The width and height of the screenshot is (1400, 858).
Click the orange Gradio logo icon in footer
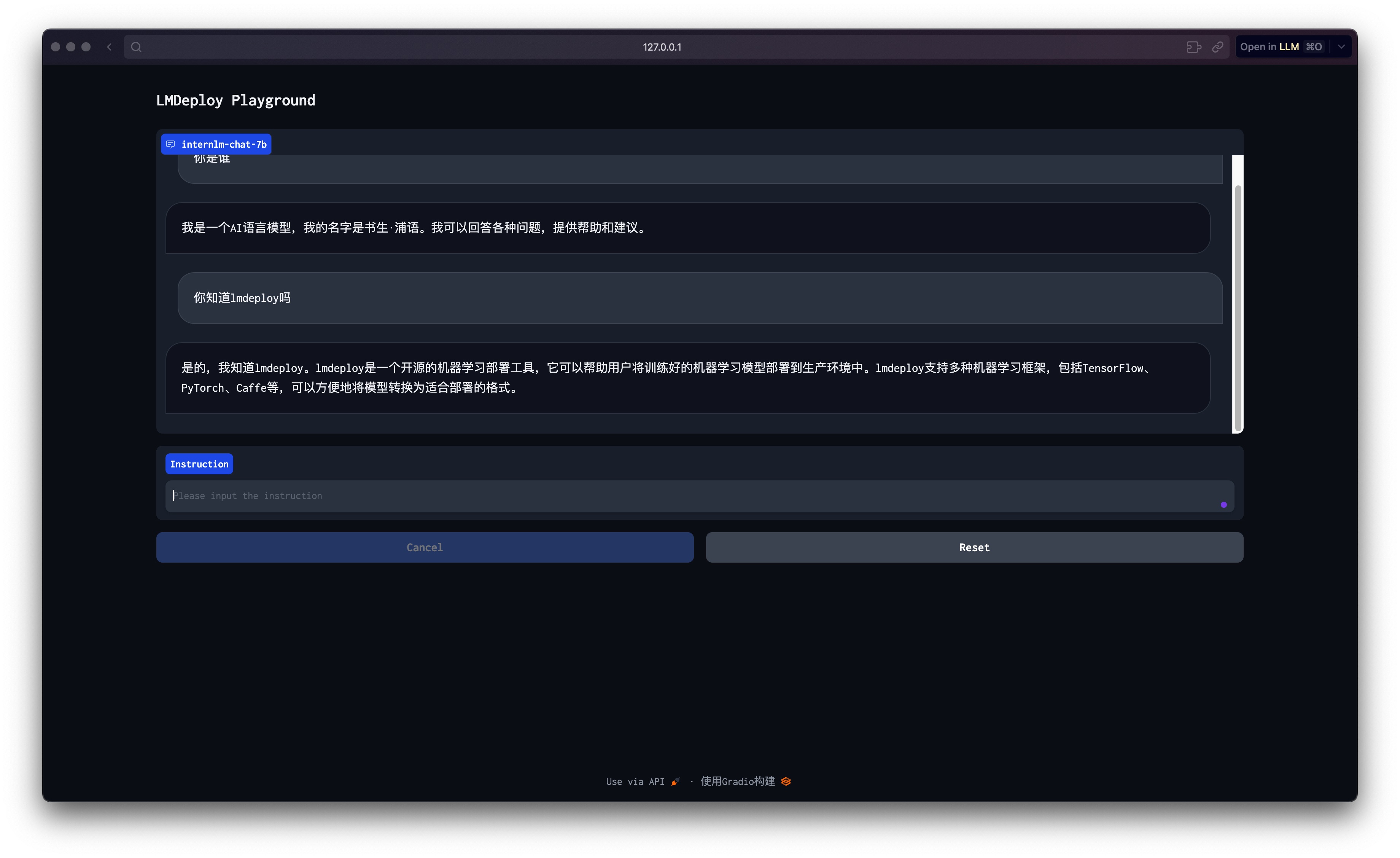786,781
